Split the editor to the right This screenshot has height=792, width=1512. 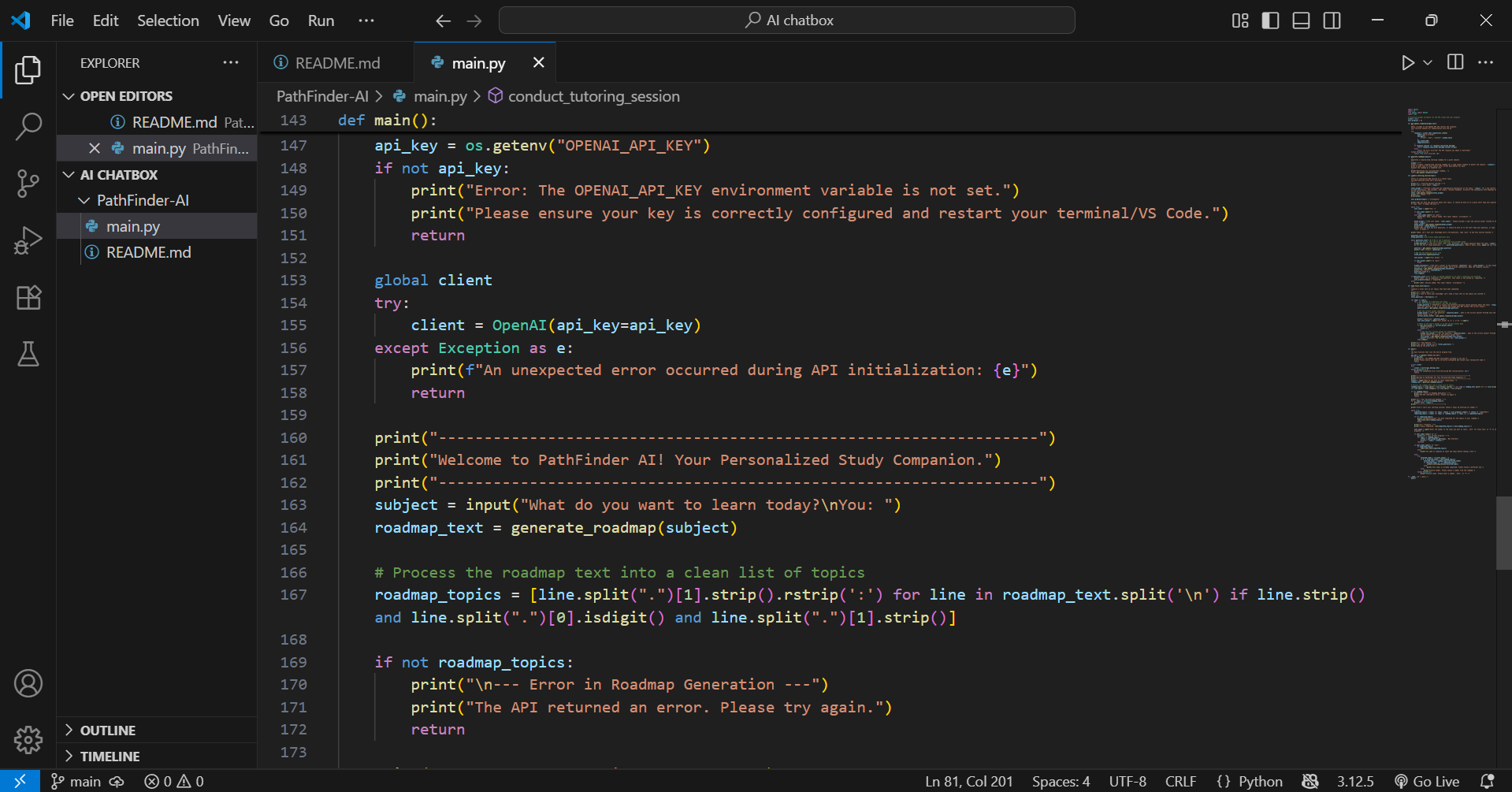pyautogui.click(x=1455, y=63)
